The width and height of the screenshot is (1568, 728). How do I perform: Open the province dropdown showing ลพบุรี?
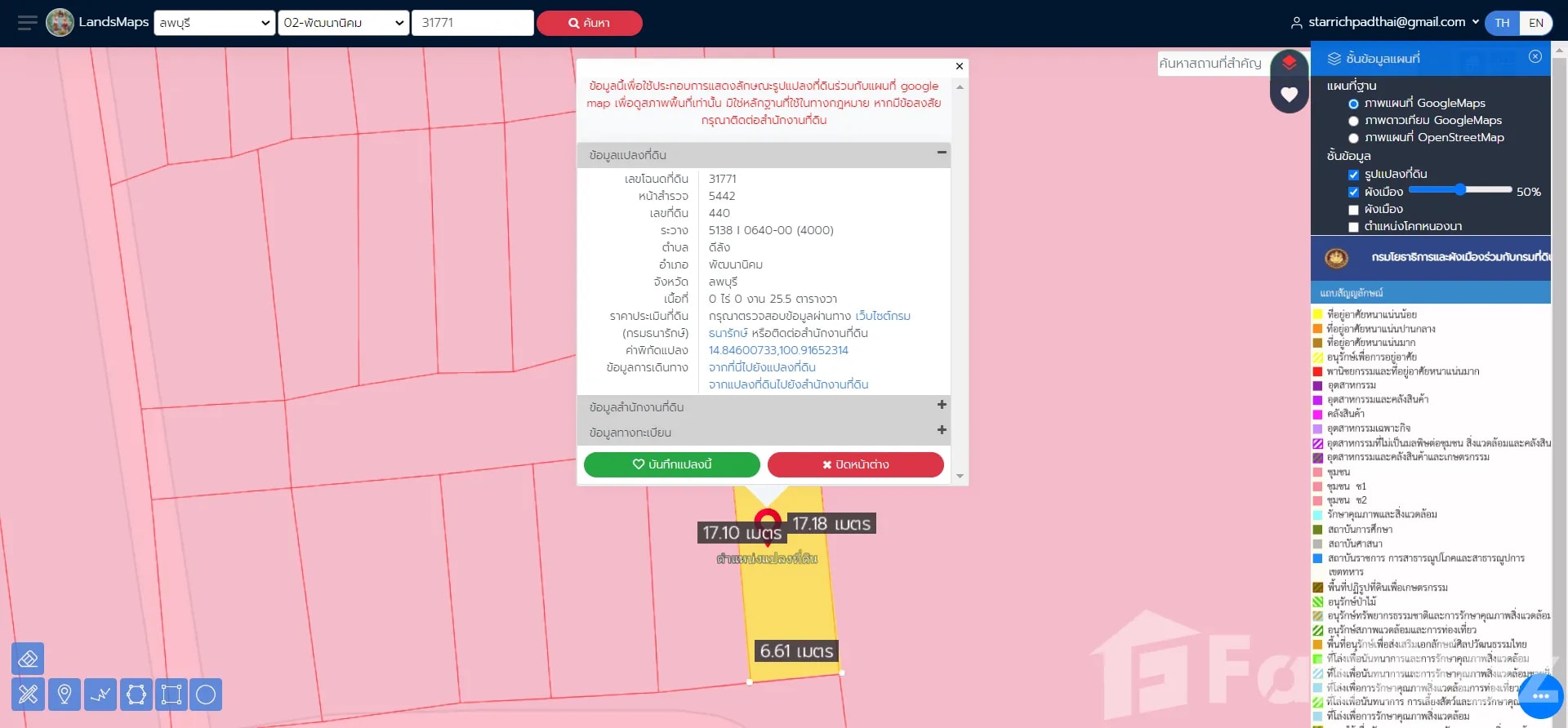coord(215,23)
